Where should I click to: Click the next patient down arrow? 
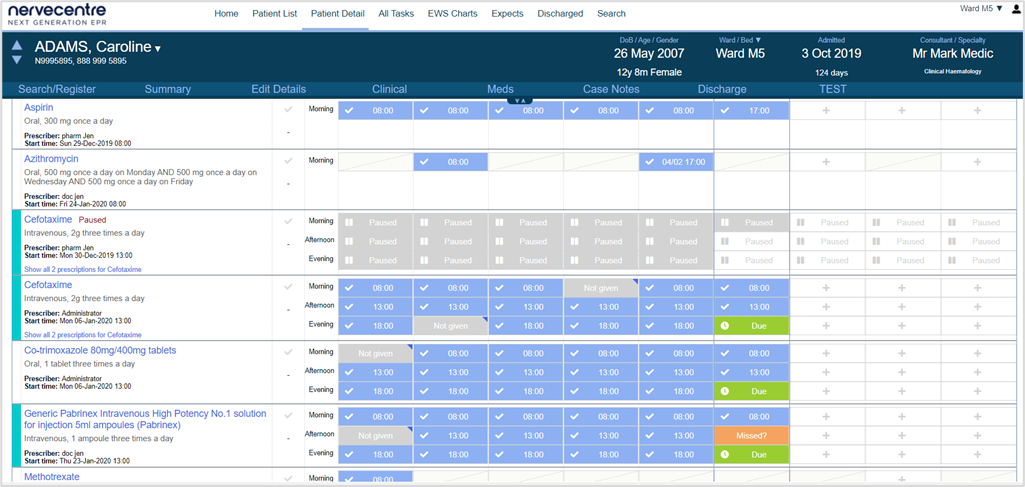17,61
